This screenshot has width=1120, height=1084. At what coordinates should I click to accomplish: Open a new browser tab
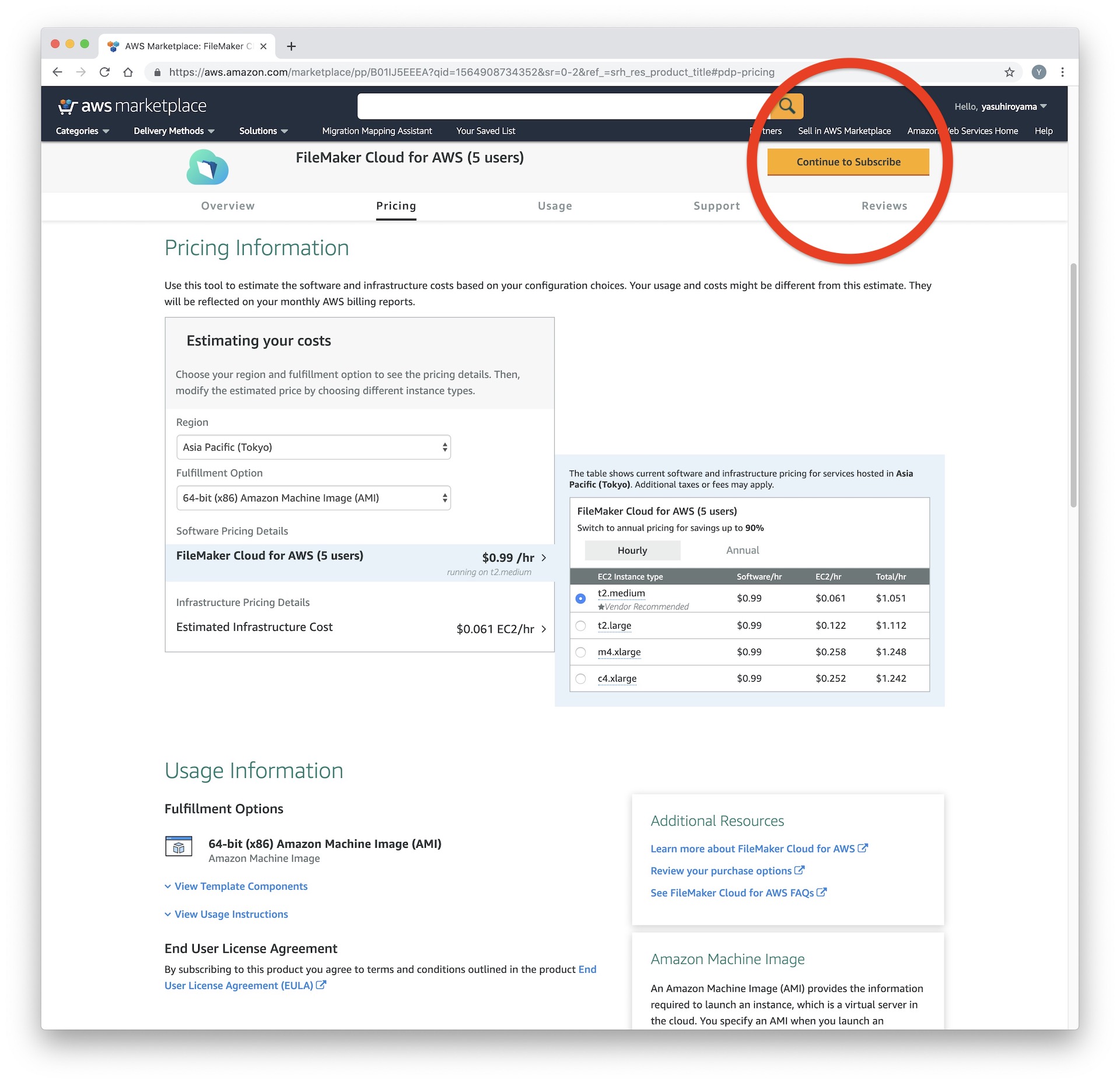pos(291,46)
